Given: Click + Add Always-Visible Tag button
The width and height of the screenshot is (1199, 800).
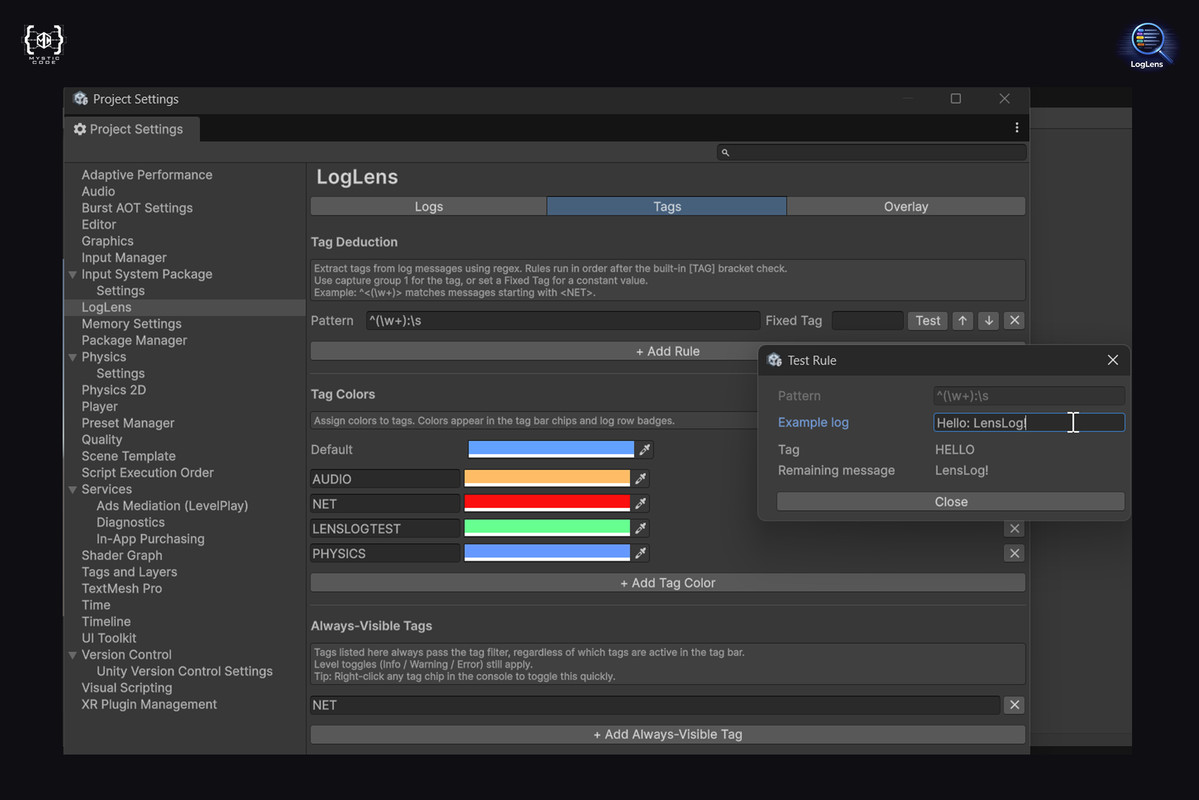Looking at the screenshot, I should [x=668, y=734].
